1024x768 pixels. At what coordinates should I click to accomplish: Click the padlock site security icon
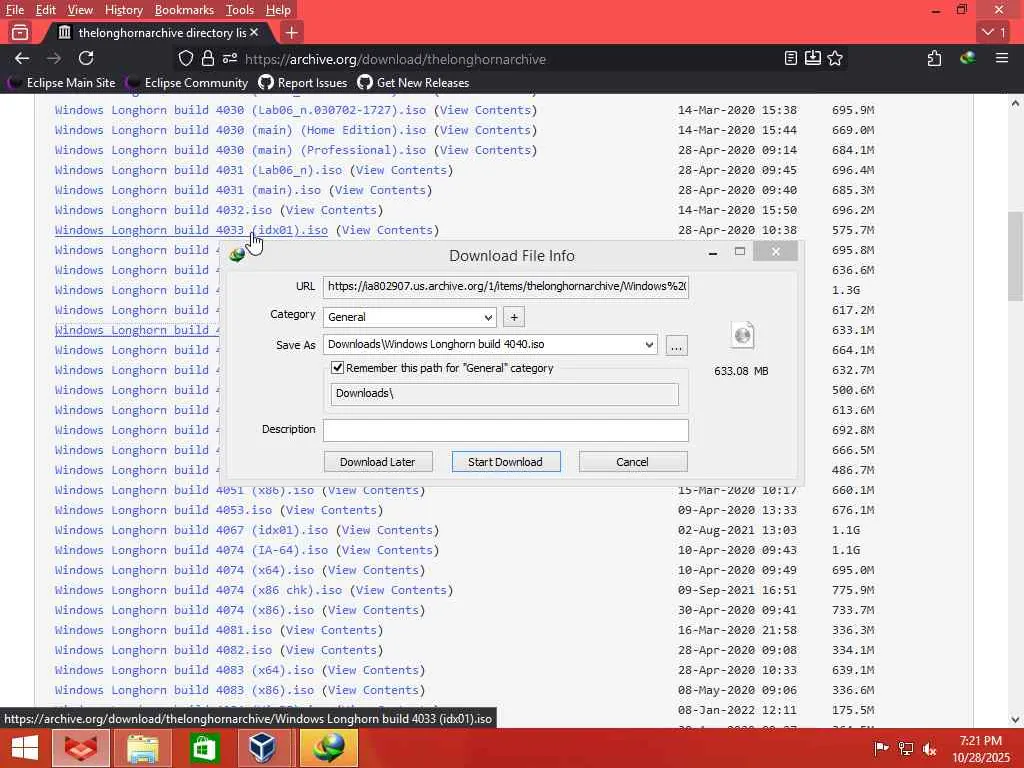pyautogui.click(x=208, y=59)
